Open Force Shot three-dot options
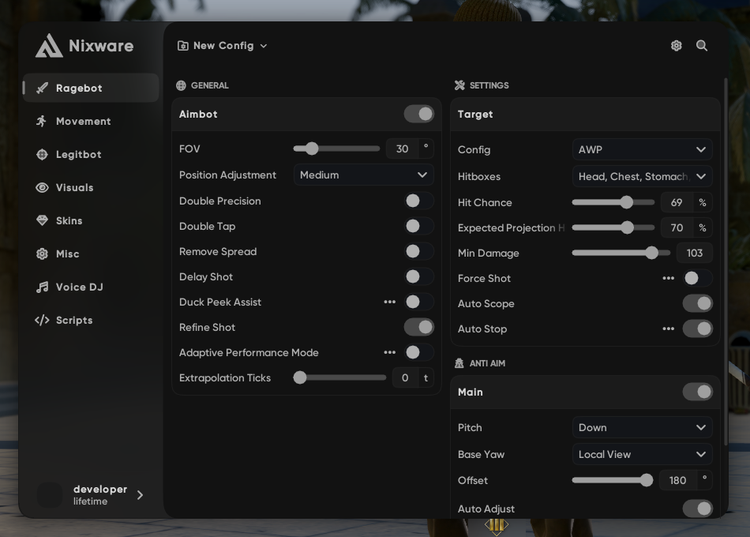The height and width of the screenshot is (537, 750). (668, 278)
